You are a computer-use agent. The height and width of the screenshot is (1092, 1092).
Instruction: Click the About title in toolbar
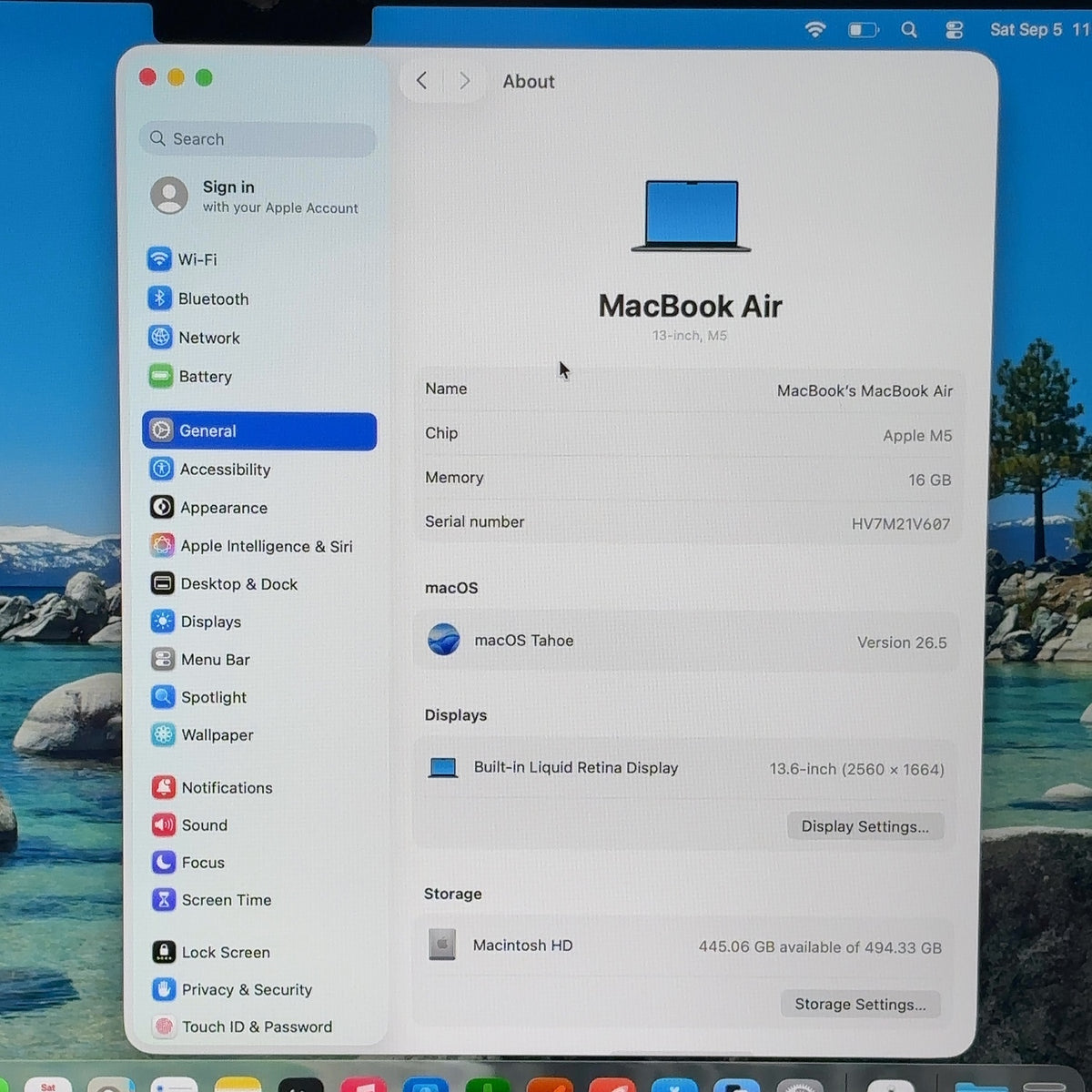[529, 81]
